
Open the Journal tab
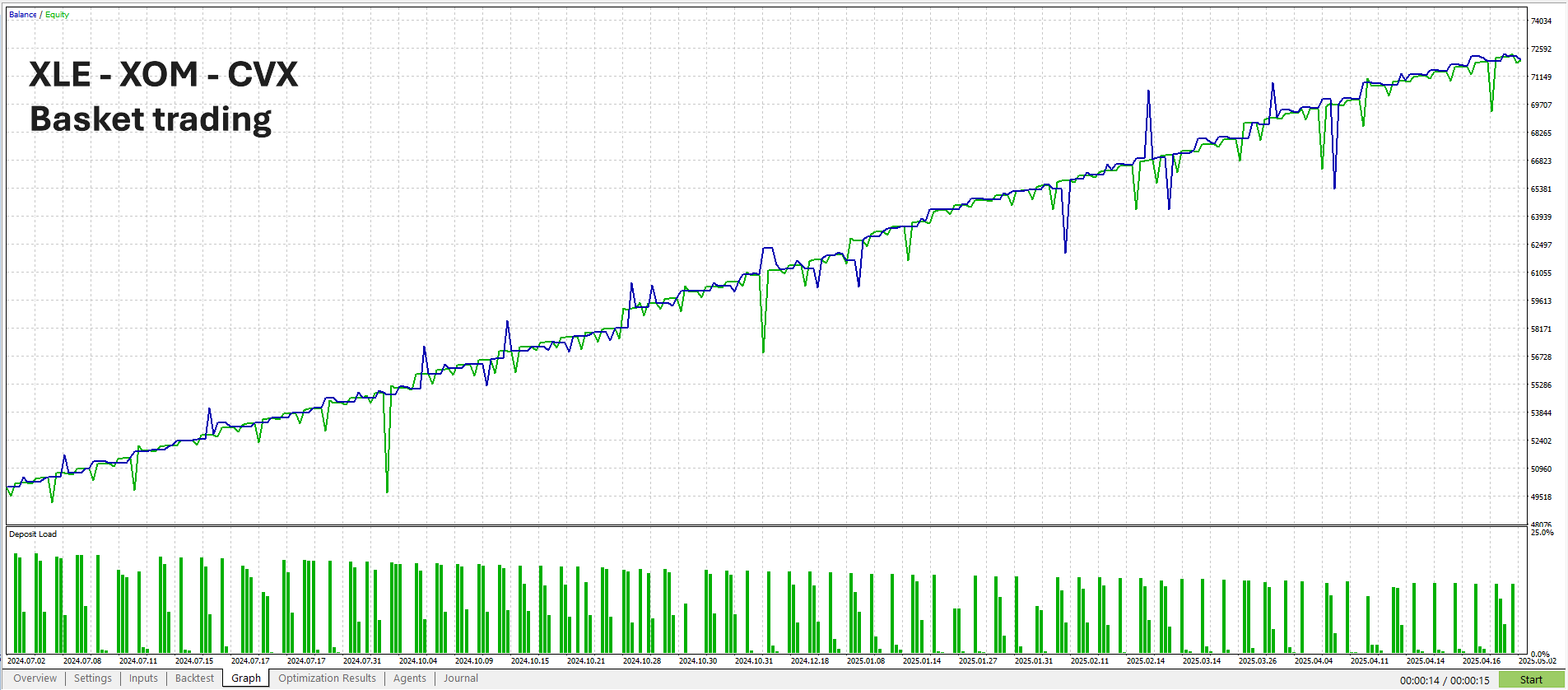pos(461,678)
